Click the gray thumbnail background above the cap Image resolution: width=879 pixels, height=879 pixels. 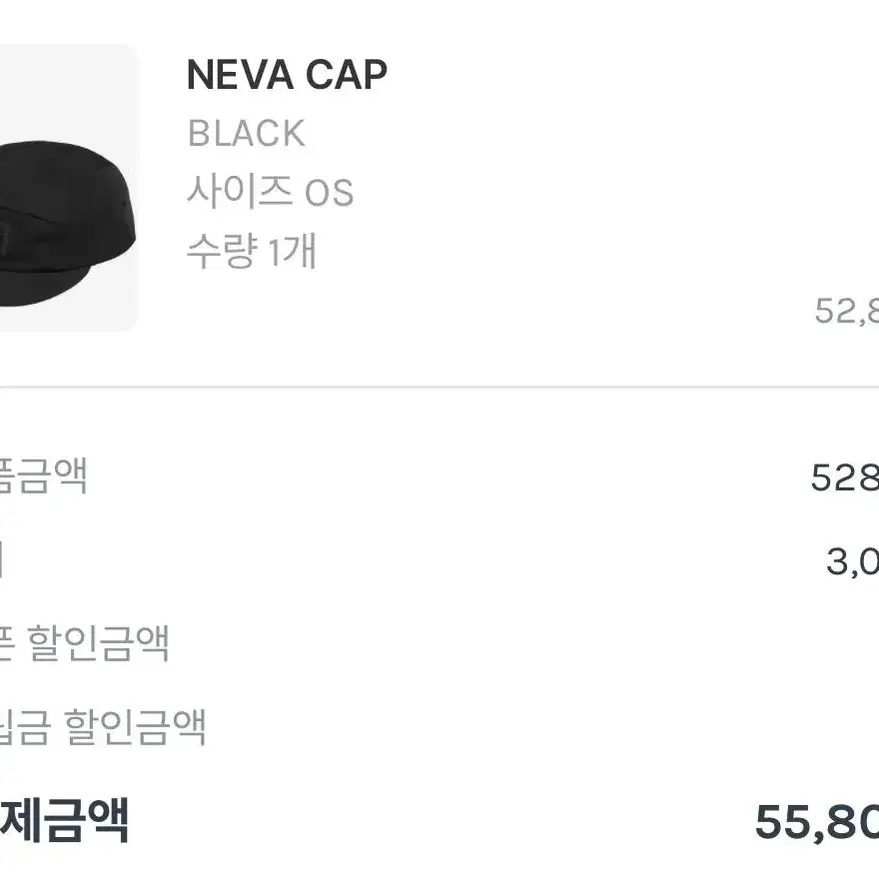click(x=67, y=90)
